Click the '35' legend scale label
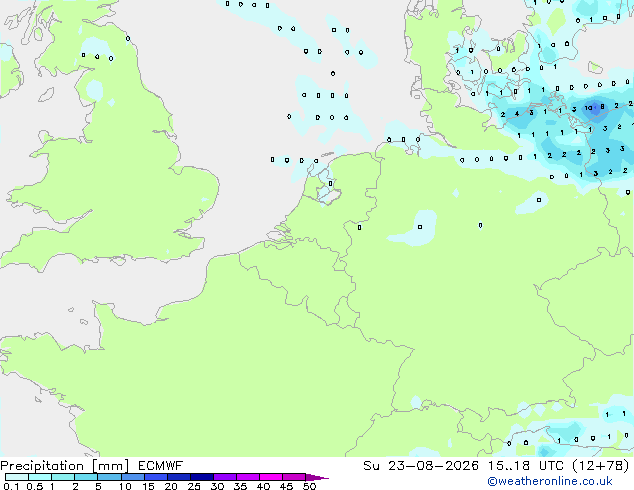Viewport: 634px width, 490px height. point(240,486)
